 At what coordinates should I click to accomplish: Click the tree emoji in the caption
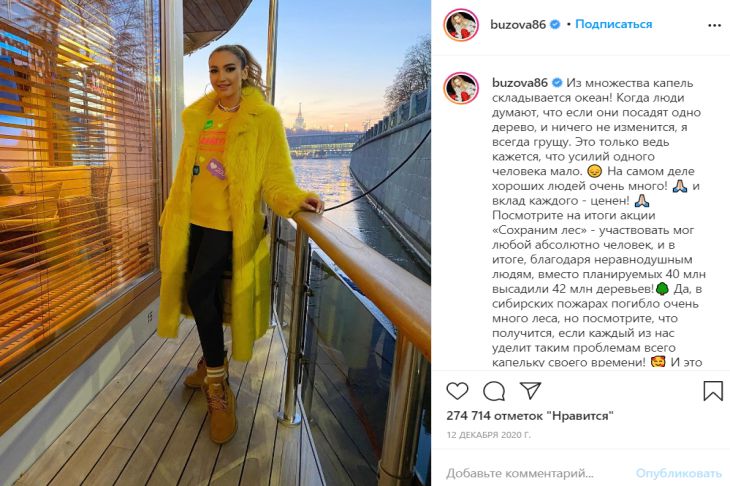(662, 289)
